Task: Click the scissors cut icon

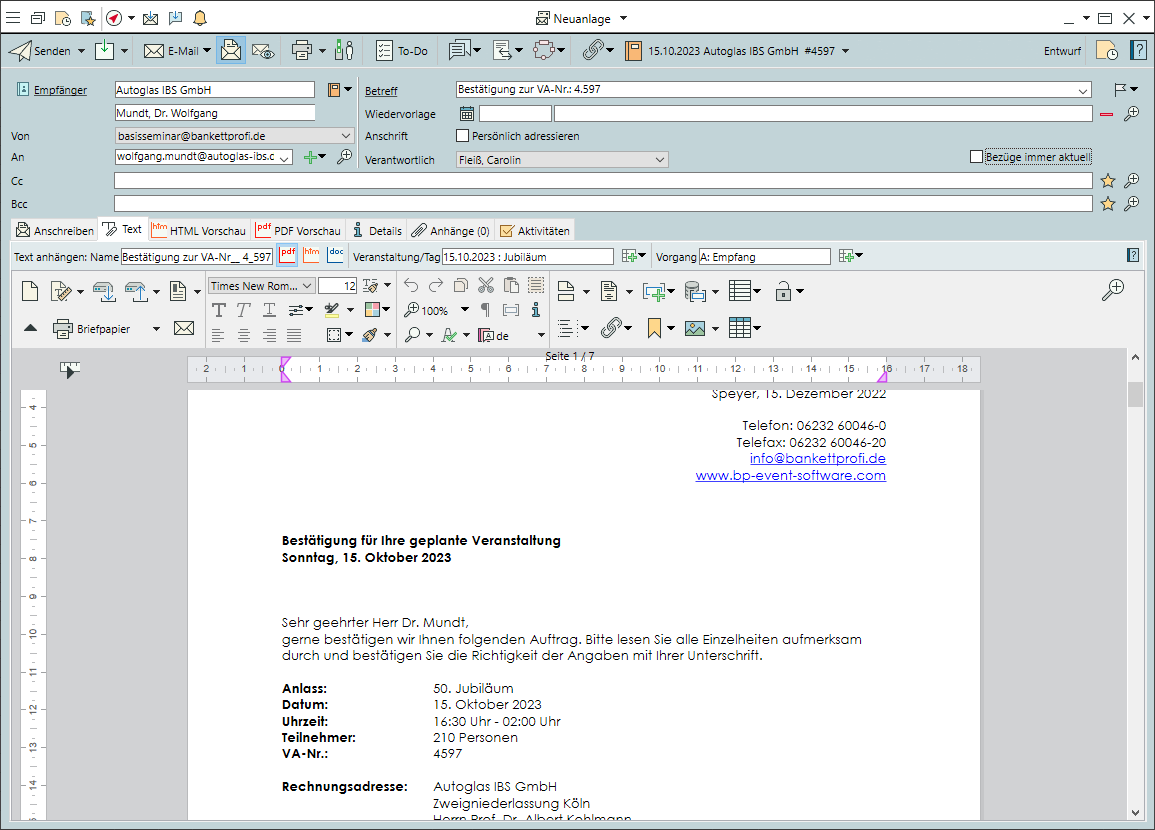Action: click(485, 286)
